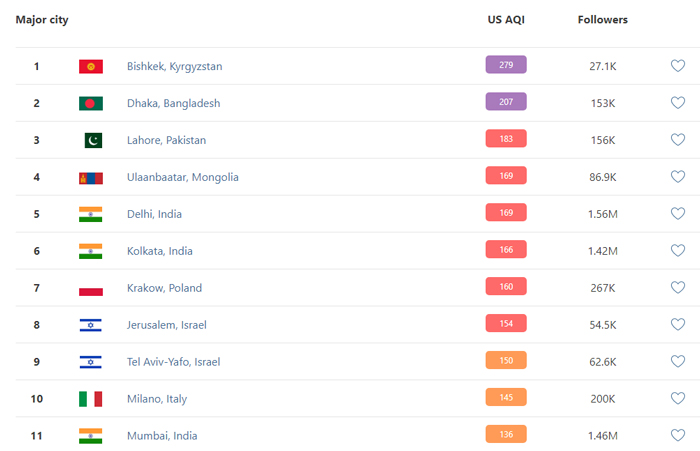
Task: Open the Mumbai, India city link
Action: 162,436
